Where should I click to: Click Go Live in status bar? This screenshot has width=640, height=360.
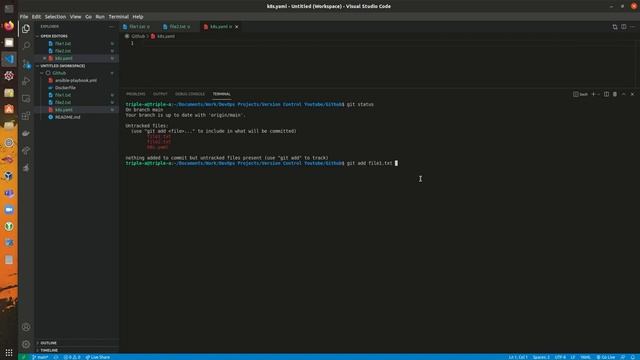click(606, 357)
